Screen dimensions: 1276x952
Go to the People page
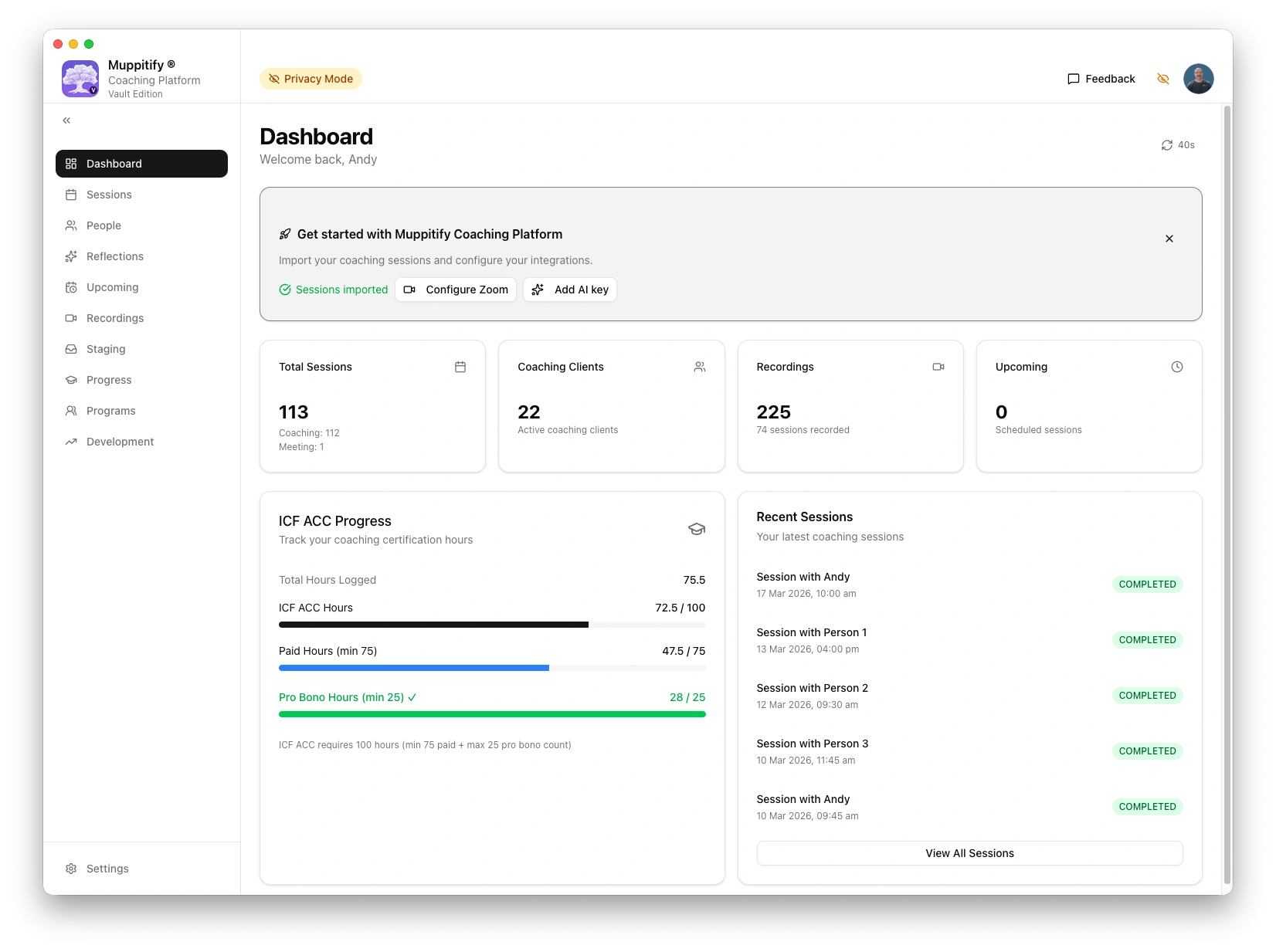104,225
